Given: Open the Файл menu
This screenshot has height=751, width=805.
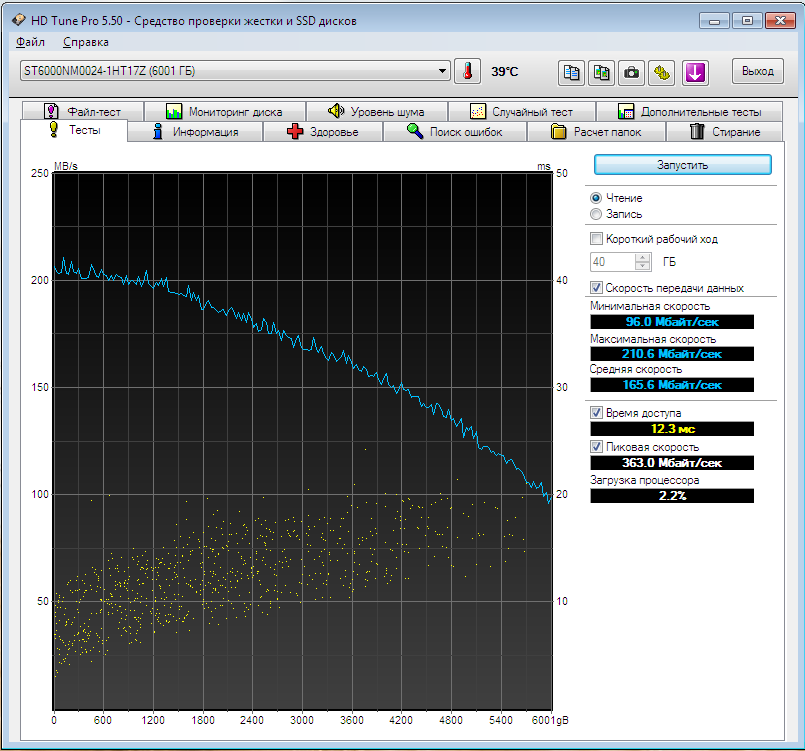Looking at the screenshot, I should (30, 42).
